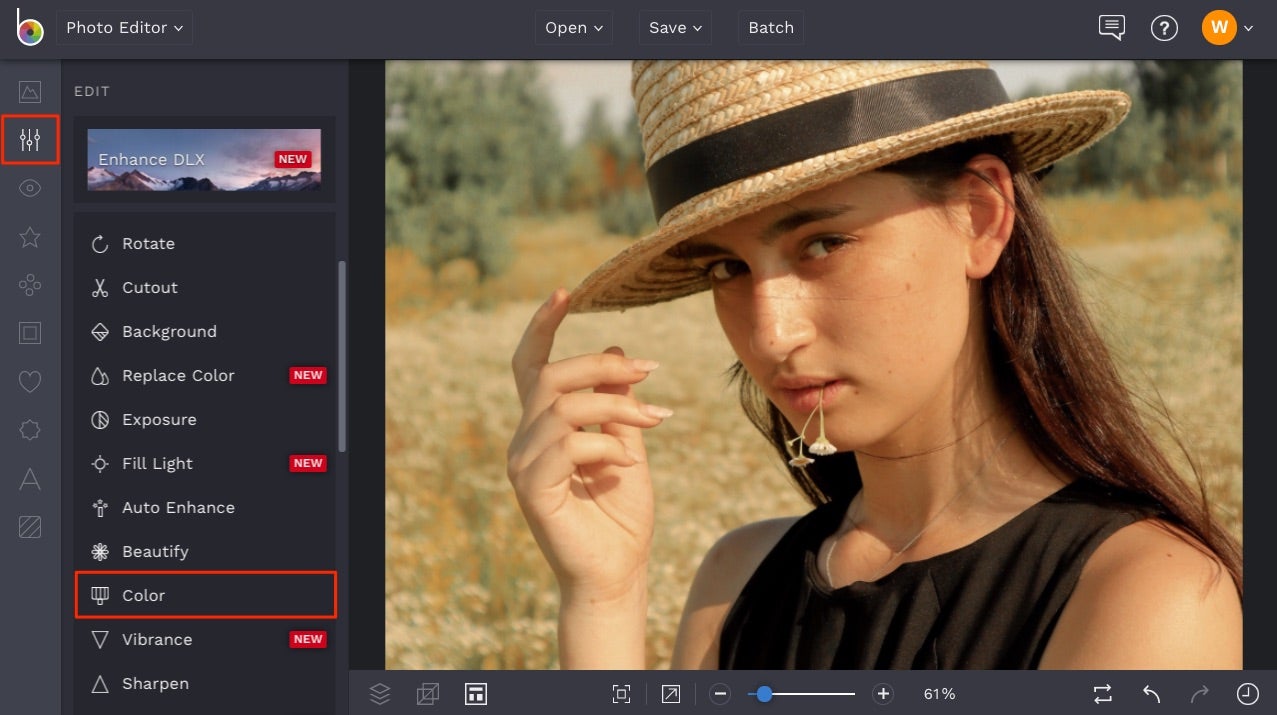
Task: Open the Frames panel
Action: 30,332
